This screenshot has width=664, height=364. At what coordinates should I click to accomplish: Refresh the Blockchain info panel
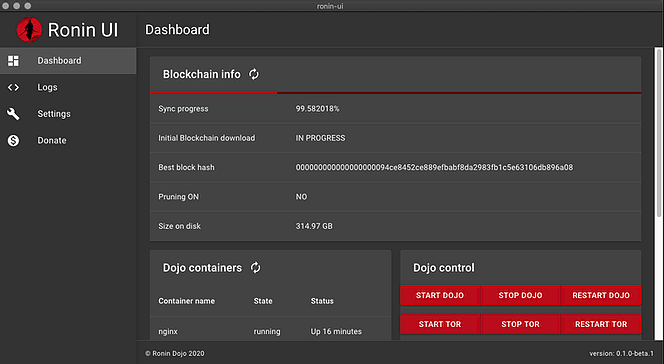pos(254,74)
